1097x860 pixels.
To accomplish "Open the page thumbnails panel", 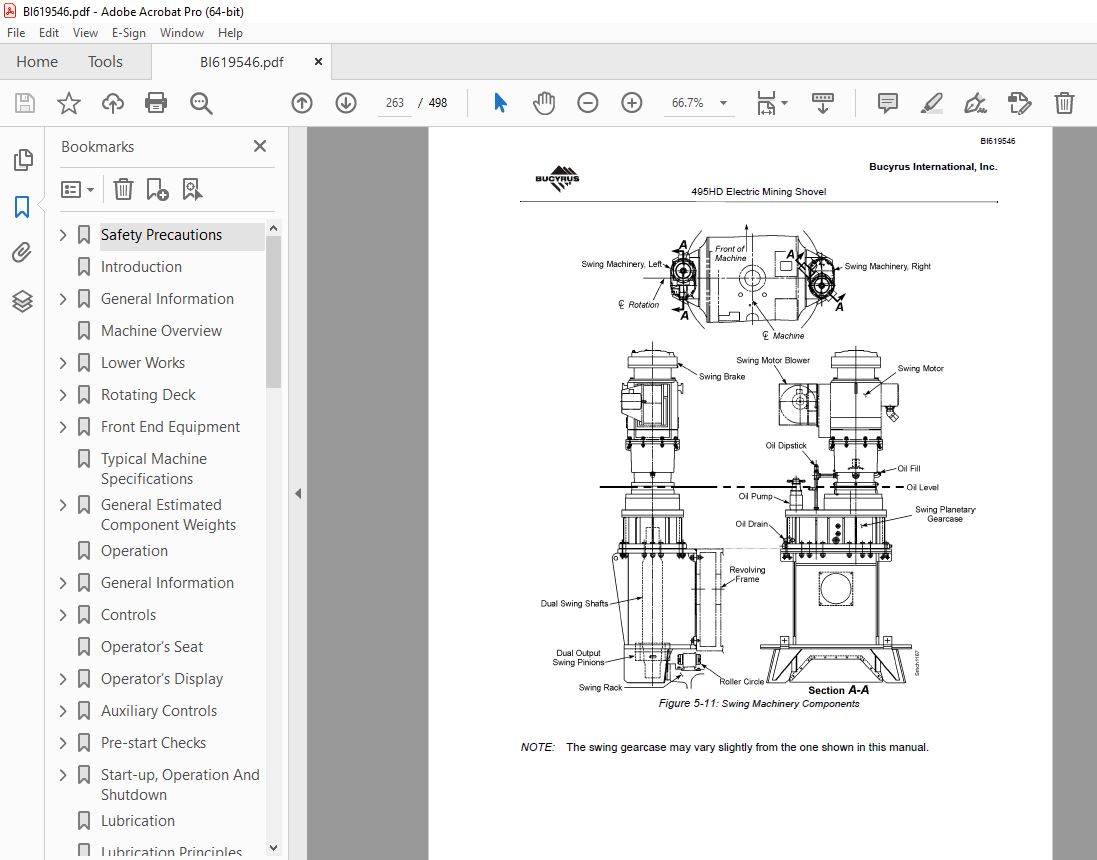I will click(22, 160).
